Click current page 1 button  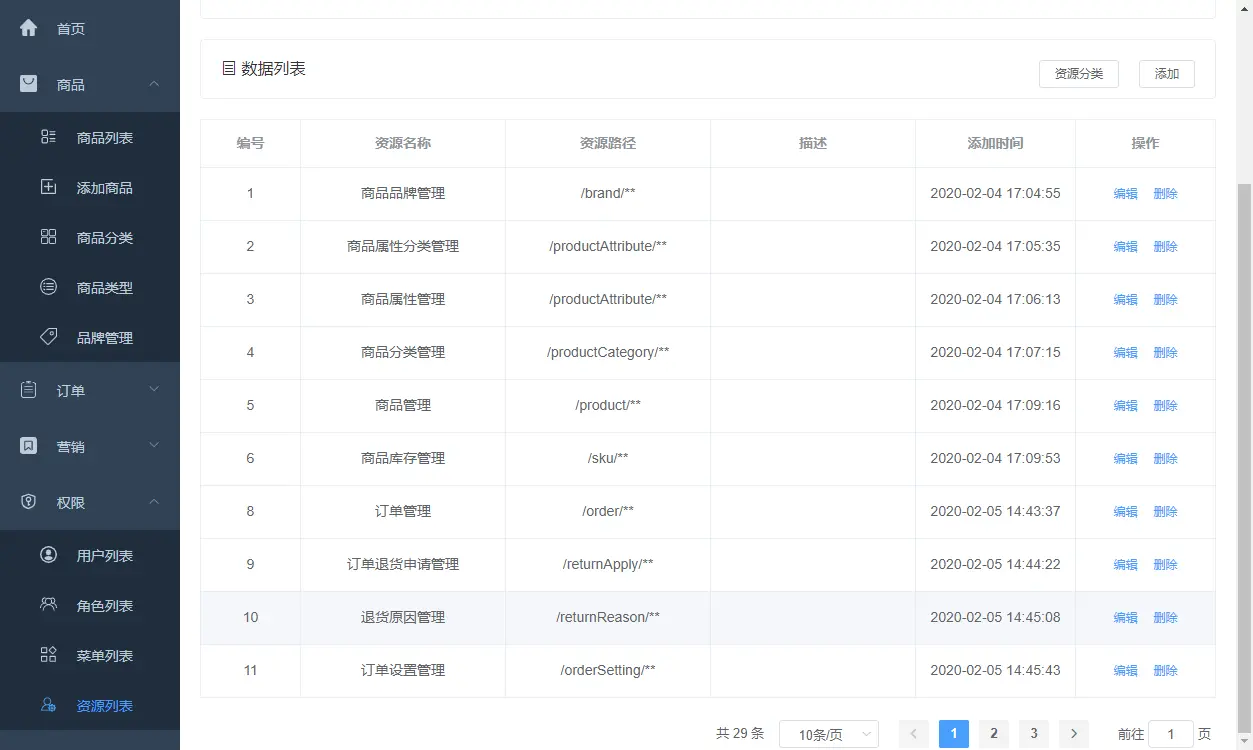[954, 734]
